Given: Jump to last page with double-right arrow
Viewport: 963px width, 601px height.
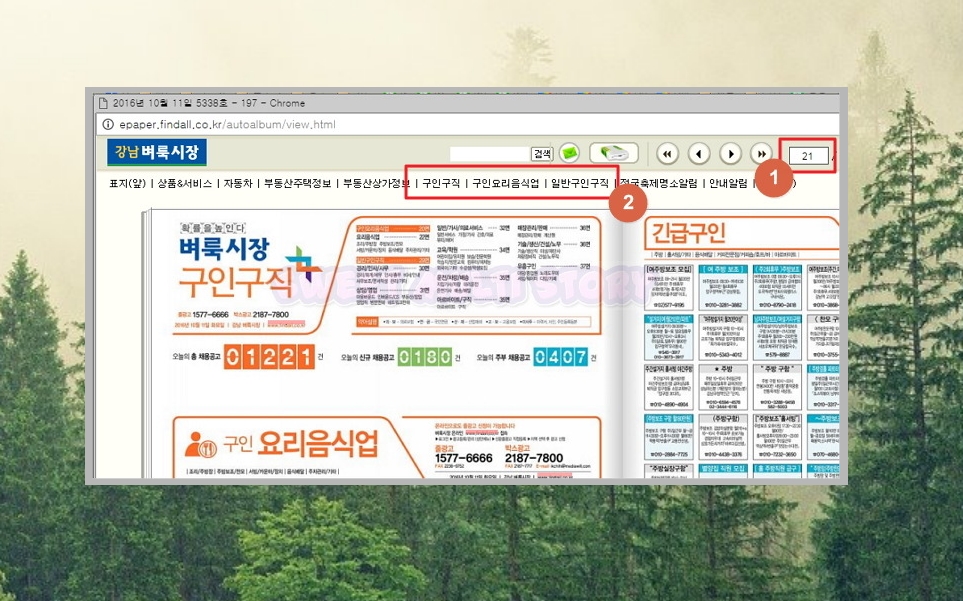Looking at the screenshot, I should click(762, 153).
